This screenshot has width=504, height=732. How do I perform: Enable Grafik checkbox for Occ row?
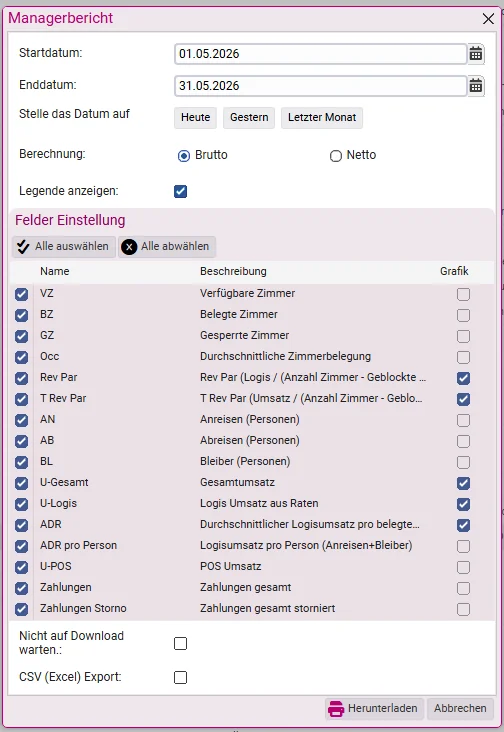463,357
